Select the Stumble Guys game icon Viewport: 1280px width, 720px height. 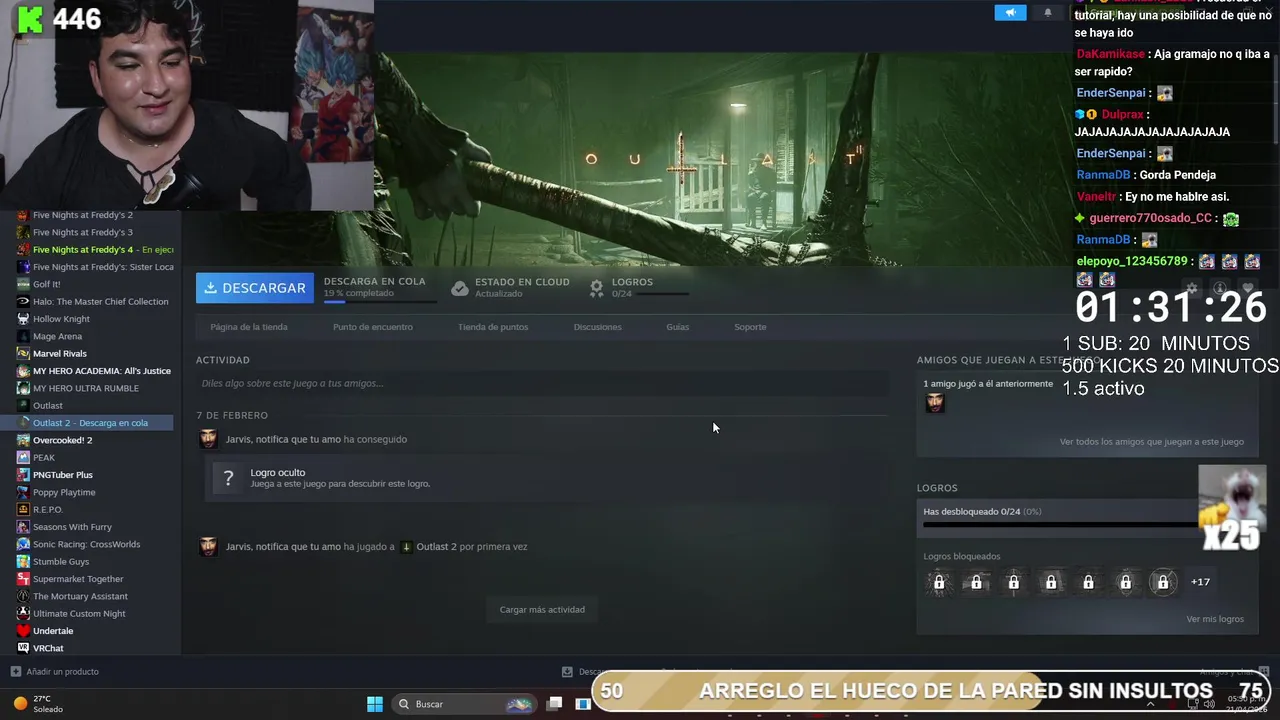coord(24,561)
